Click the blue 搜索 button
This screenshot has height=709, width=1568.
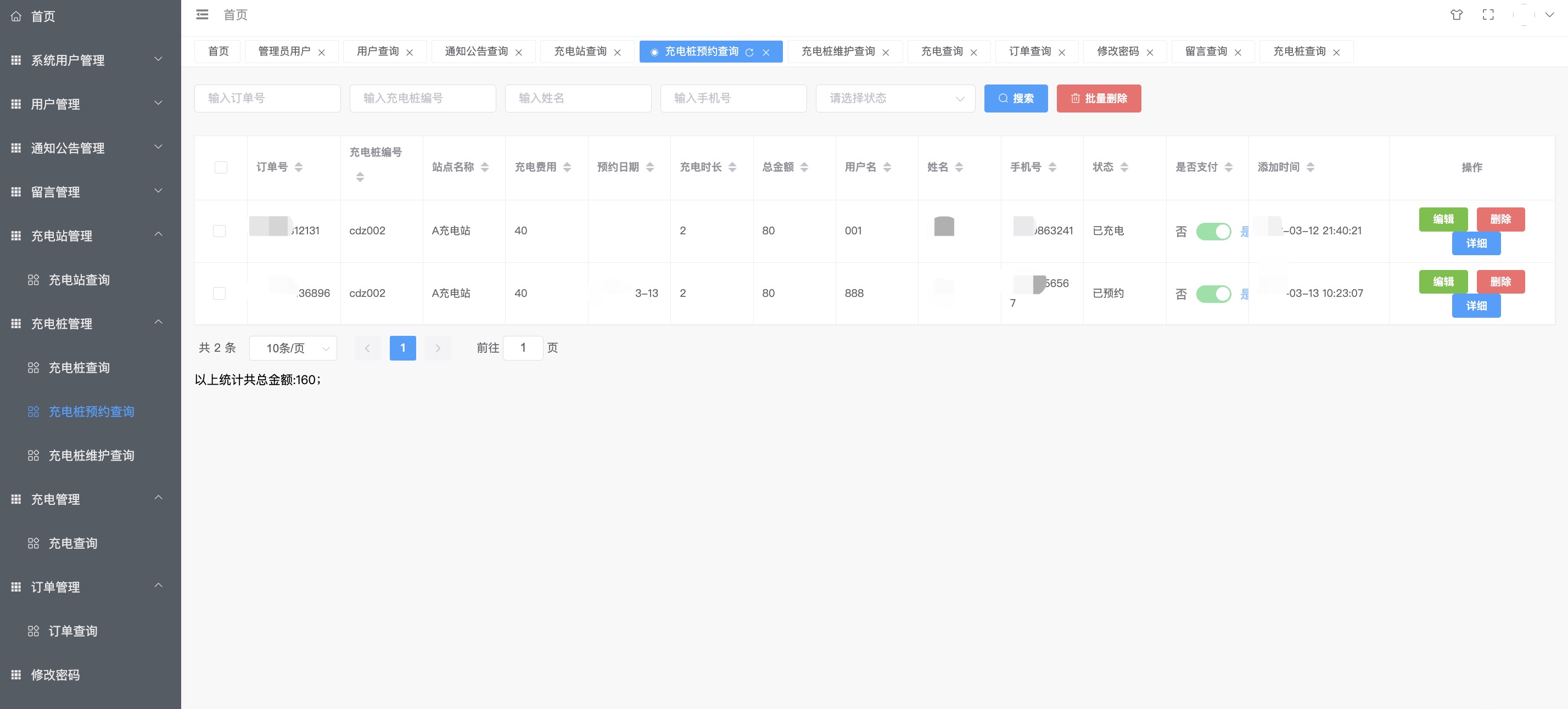coord(1015,98)
